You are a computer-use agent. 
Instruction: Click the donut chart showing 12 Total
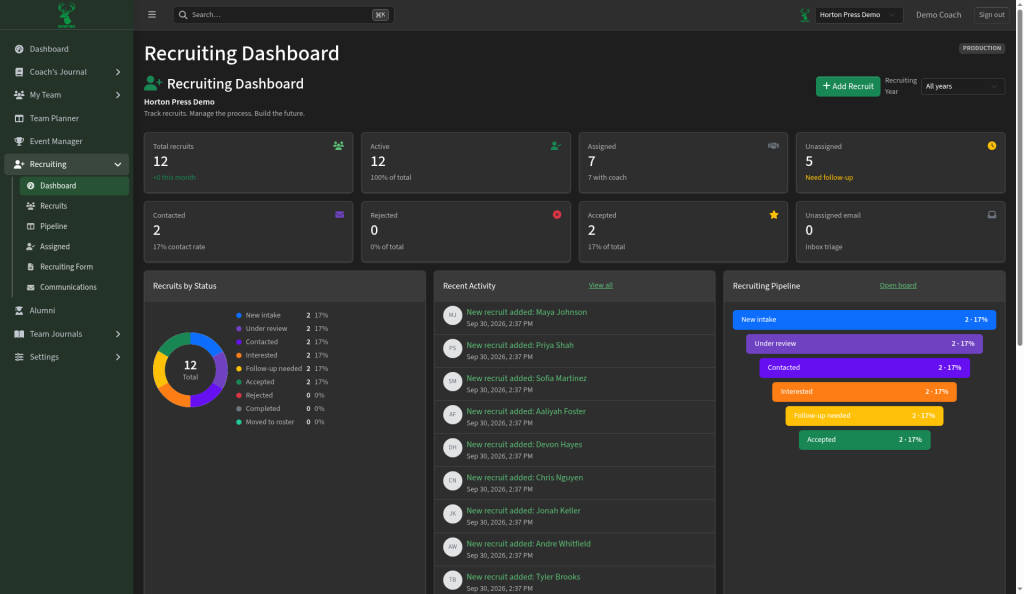pos(190,369)
